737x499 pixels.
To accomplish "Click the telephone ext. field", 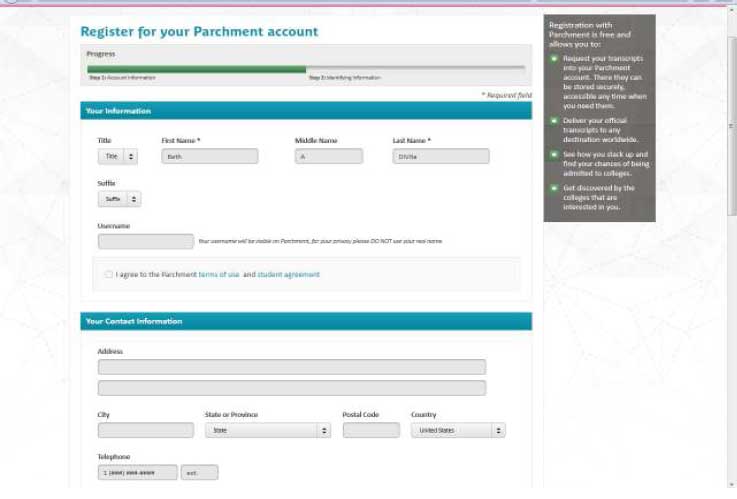I will (199, 472).
